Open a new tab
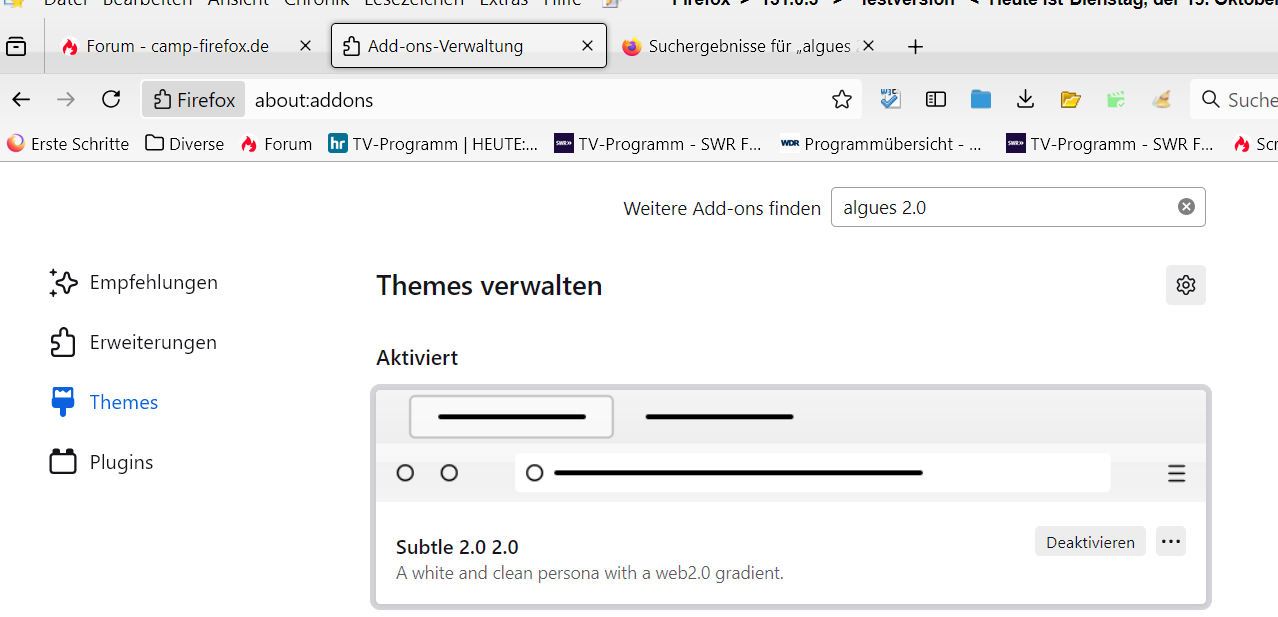 915,46
